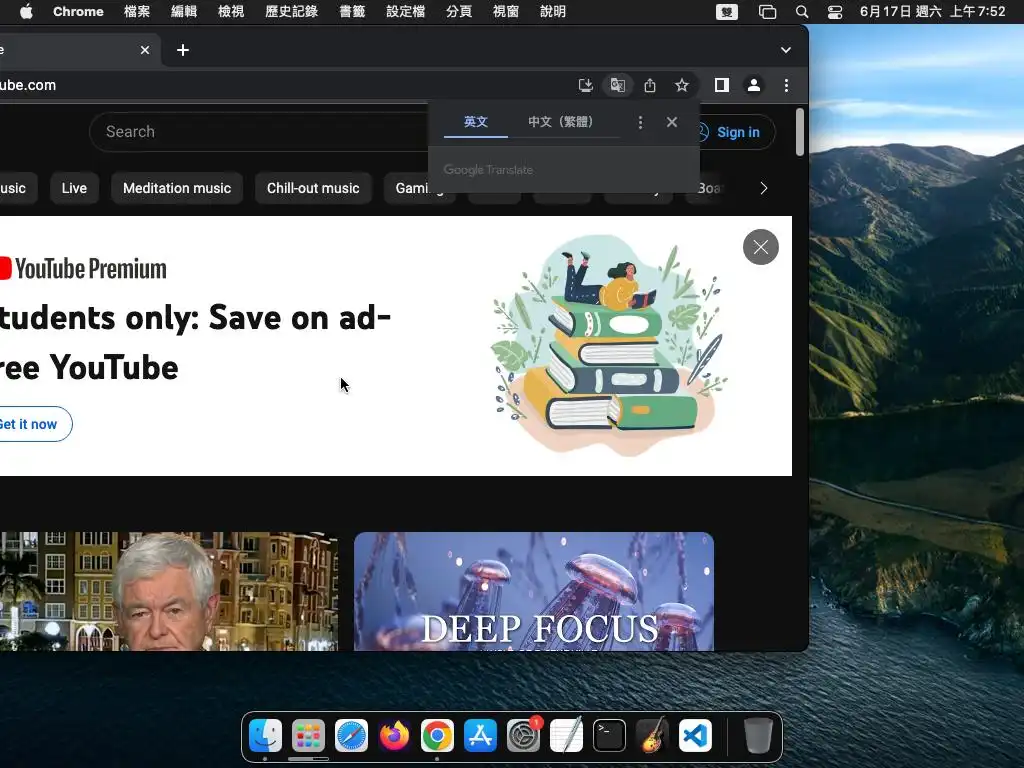Image resolution: width=1024 pixels, height=768 pixels.
Task: Expand the tab search chevron
Action: coord(786,50)
